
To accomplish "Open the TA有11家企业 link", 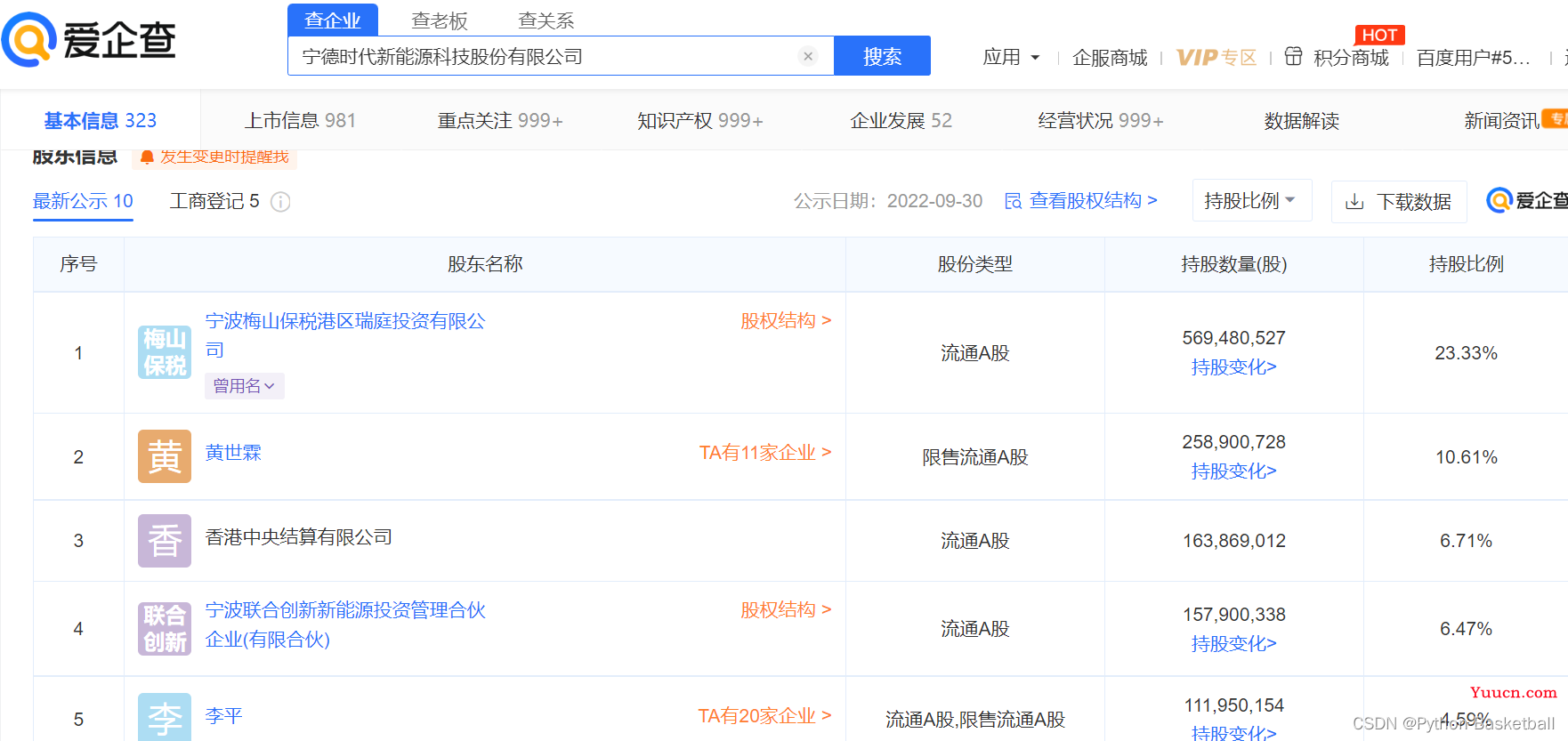I will 765,453.
